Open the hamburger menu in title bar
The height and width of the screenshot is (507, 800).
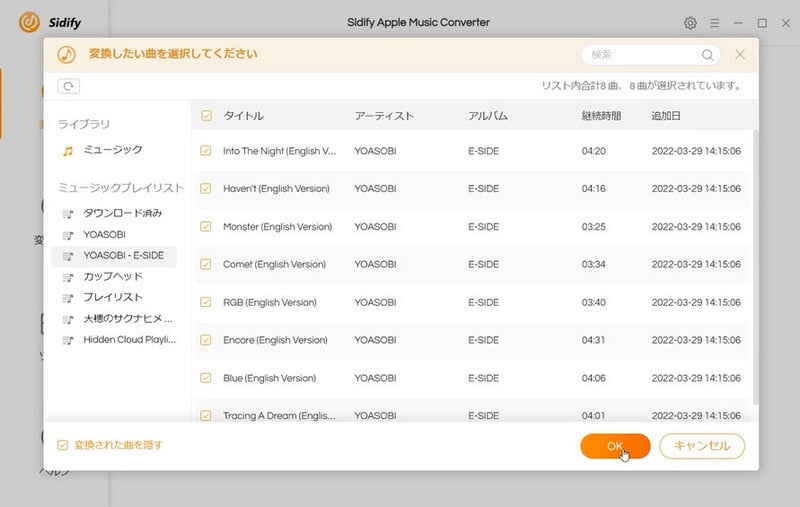714,23
